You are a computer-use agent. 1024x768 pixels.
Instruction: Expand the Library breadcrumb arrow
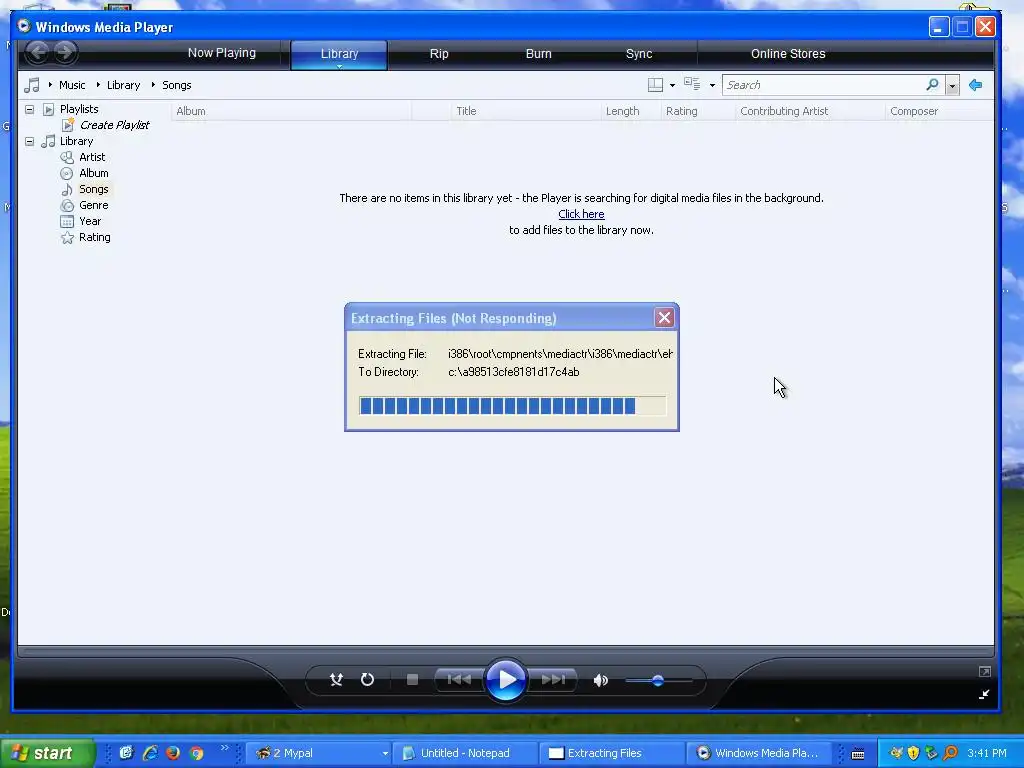click(x=98, y=85)
